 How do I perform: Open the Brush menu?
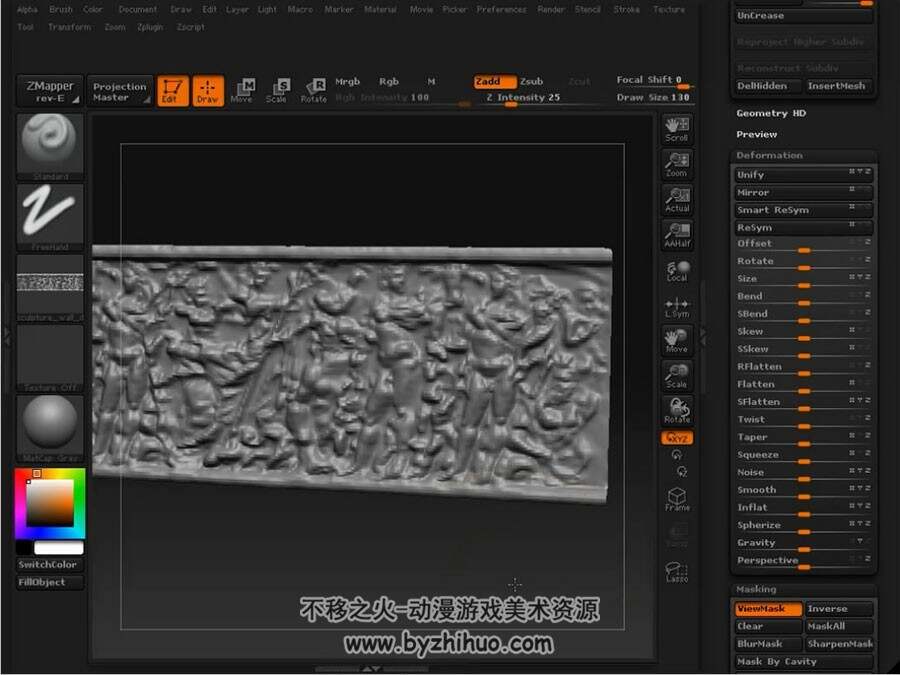pos(61,10)
